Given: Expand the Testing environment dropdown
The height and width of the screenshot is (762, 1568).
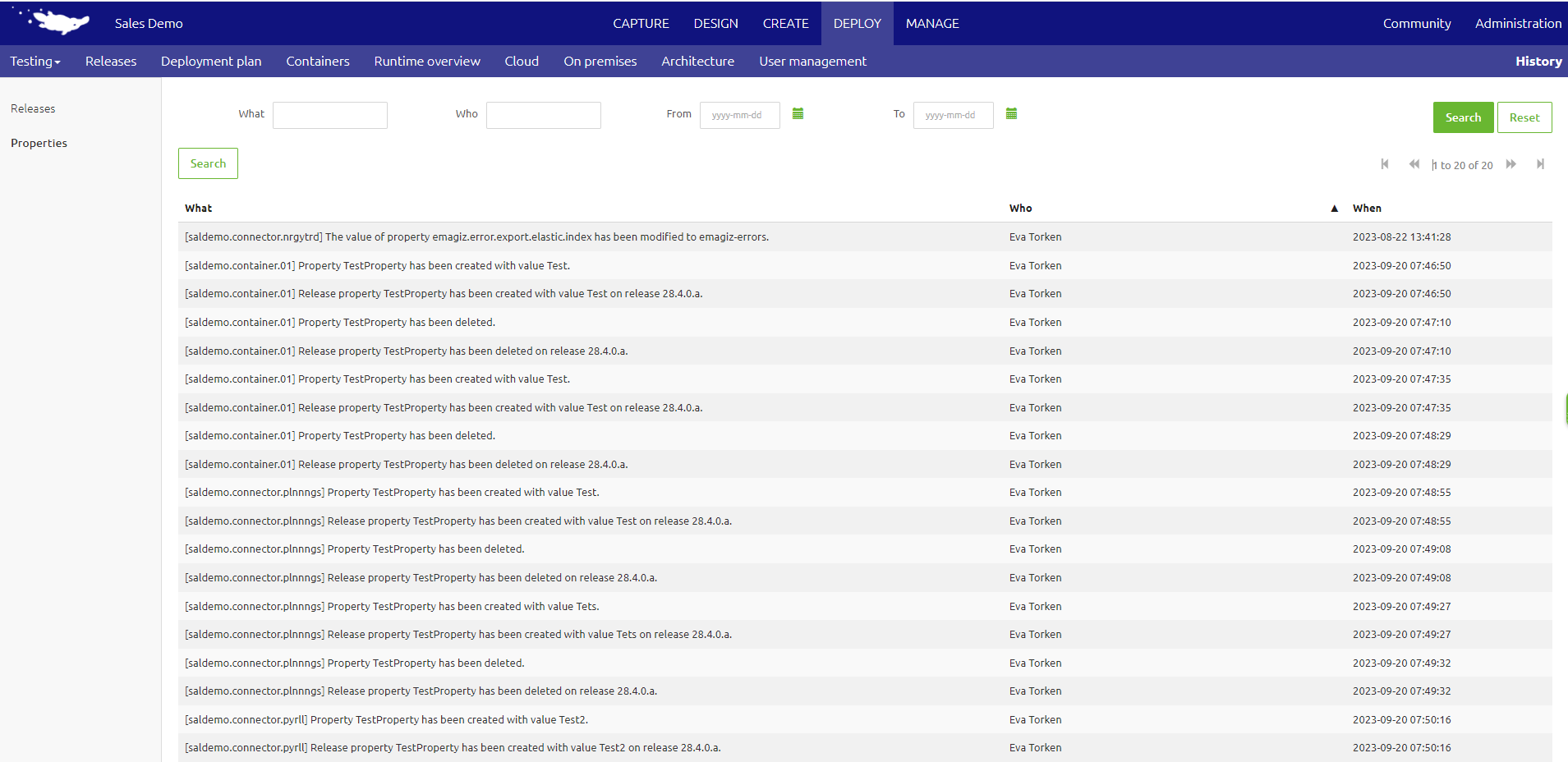Looking at the screenshot, I should (34, 61).
